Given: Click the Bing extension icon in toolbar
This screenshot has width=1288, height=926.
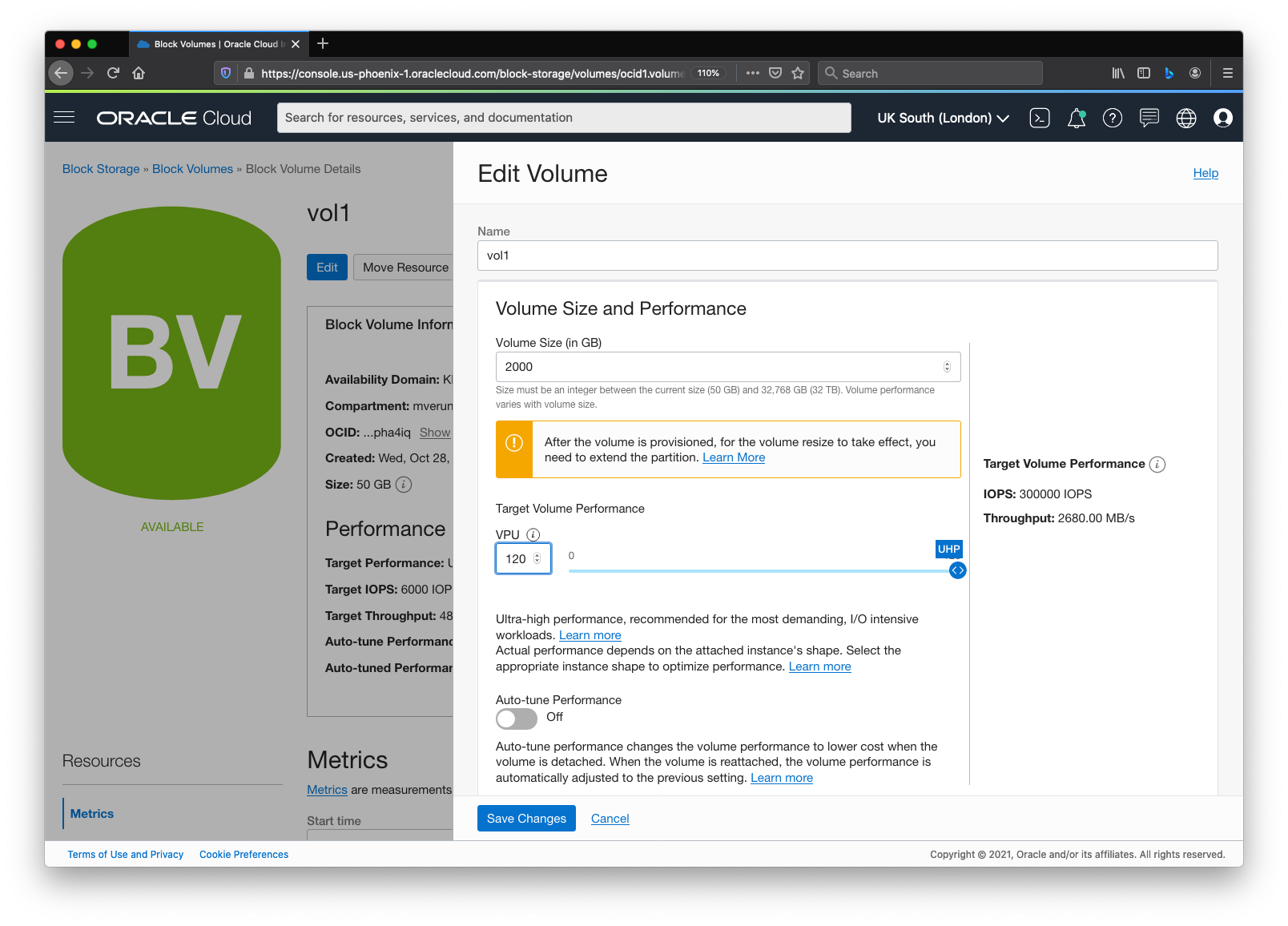Looking at the screenshot, I should (1169, 73).
